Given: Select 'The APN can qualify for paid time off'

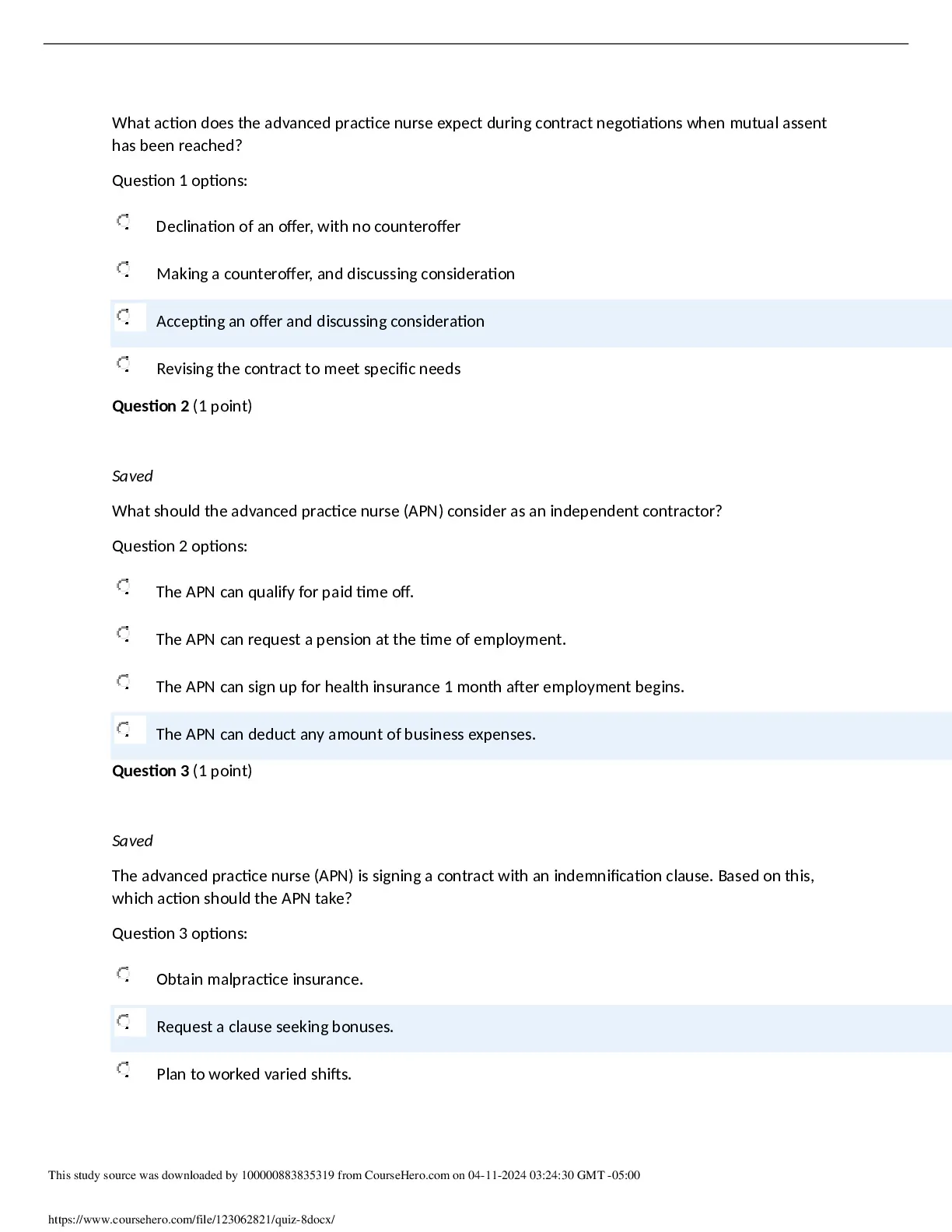Looking at the screenshot, I should tap(124, 588).
